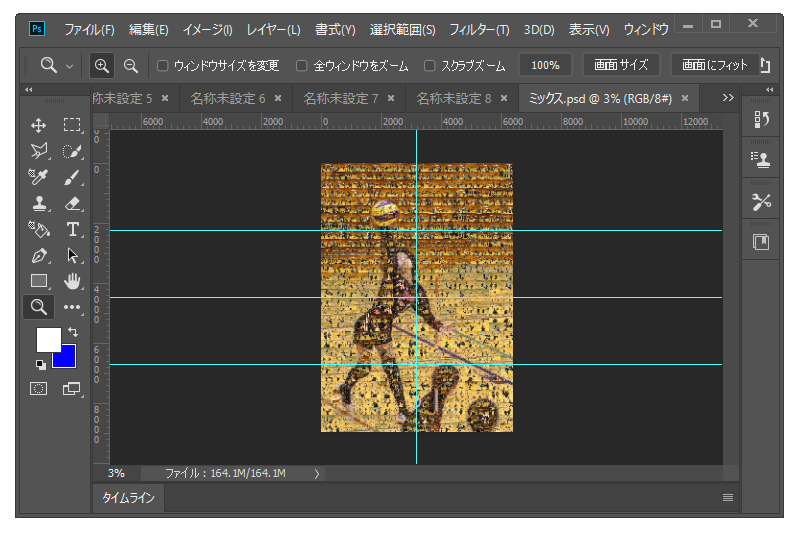Image resolution: width=800 pixels, height=533 pixels.
Task: Select the Path Selection arrow tool
Action: coord(72,256)
